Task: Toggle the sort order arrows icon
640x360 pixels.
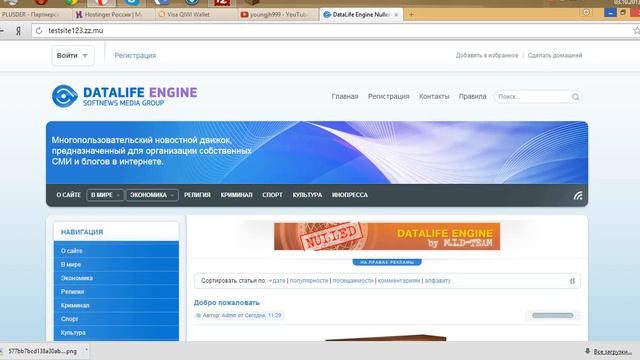Action: click(x=572, y=281)
